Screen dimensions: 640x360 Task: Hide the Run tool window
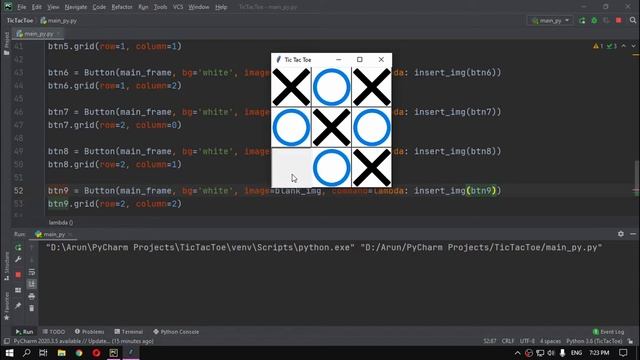click(633, 234)
